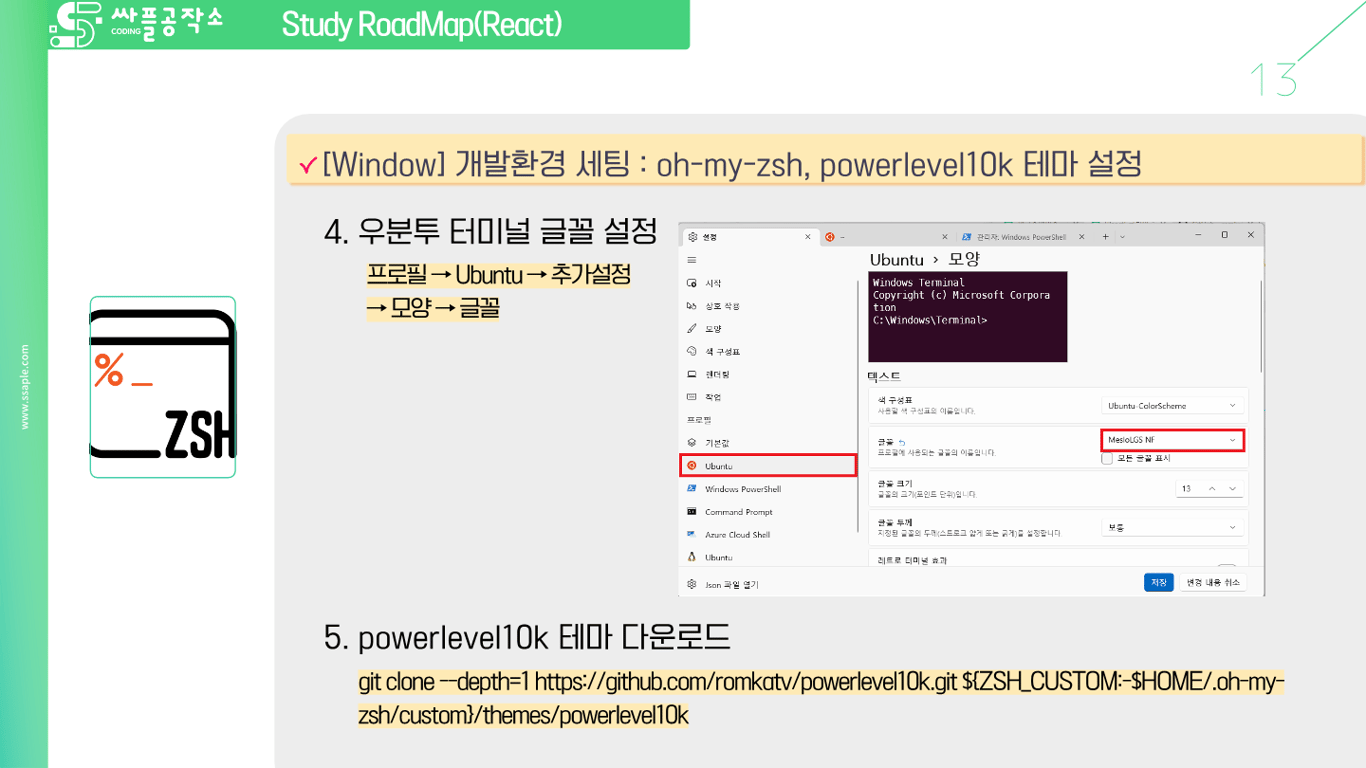Screen dimensions: 1366x768
Task: Switch to the 설정 (Settings) tab
Action: tap(750, 237)
